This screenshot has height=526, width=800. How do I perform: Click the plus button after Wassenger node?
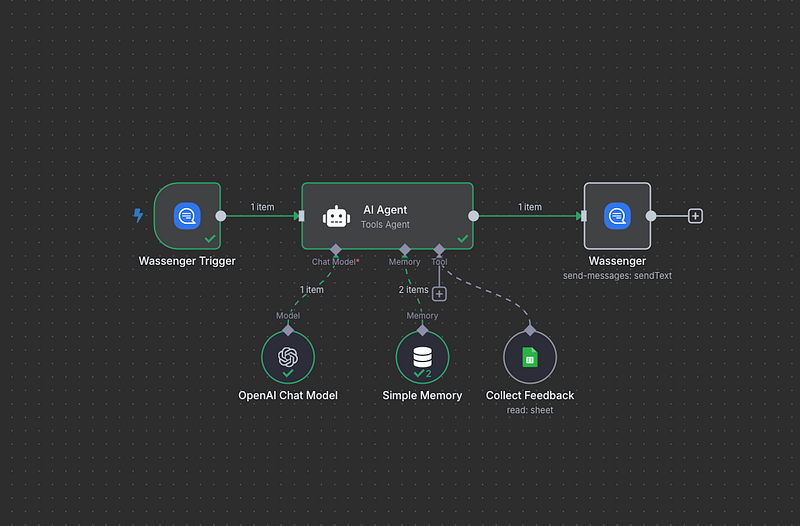(x=696, y=215)
